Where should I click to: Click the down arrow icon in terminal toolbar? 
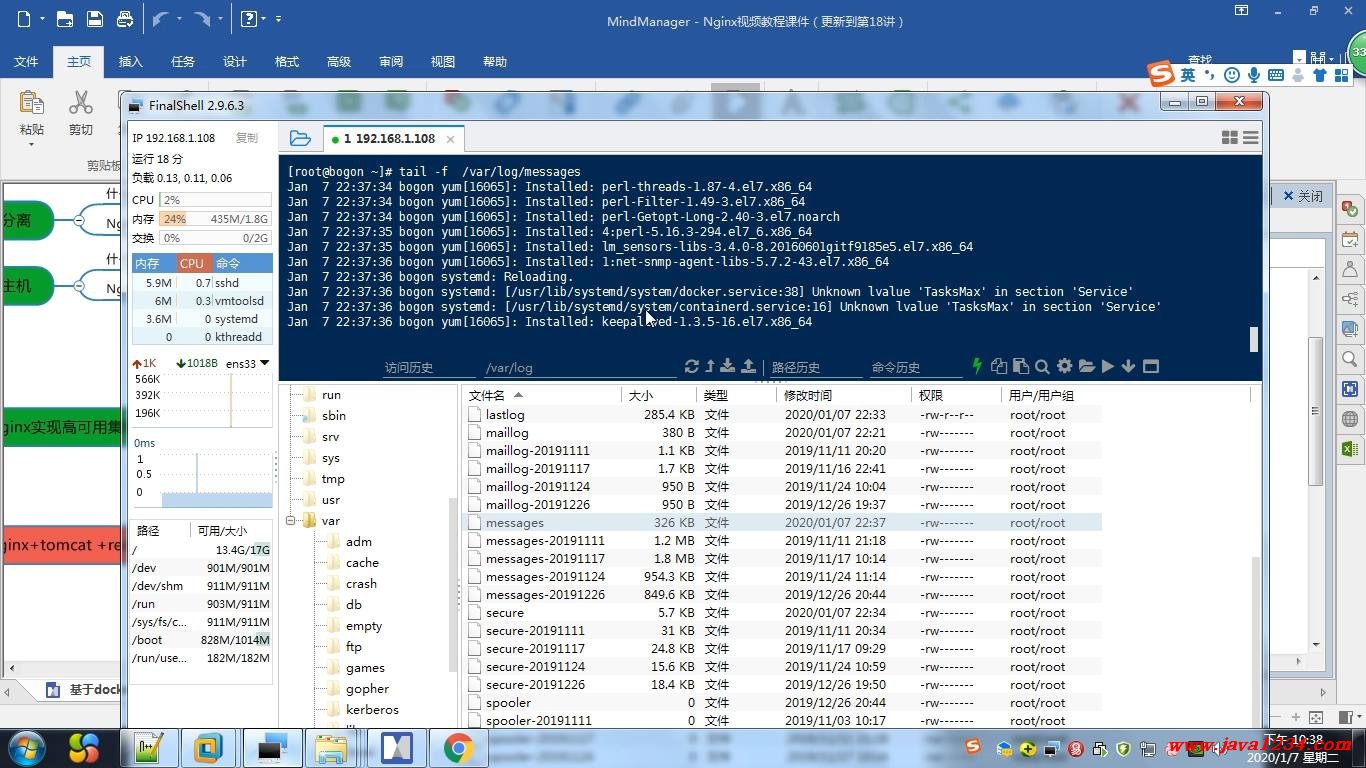(x=1128, y=366)
